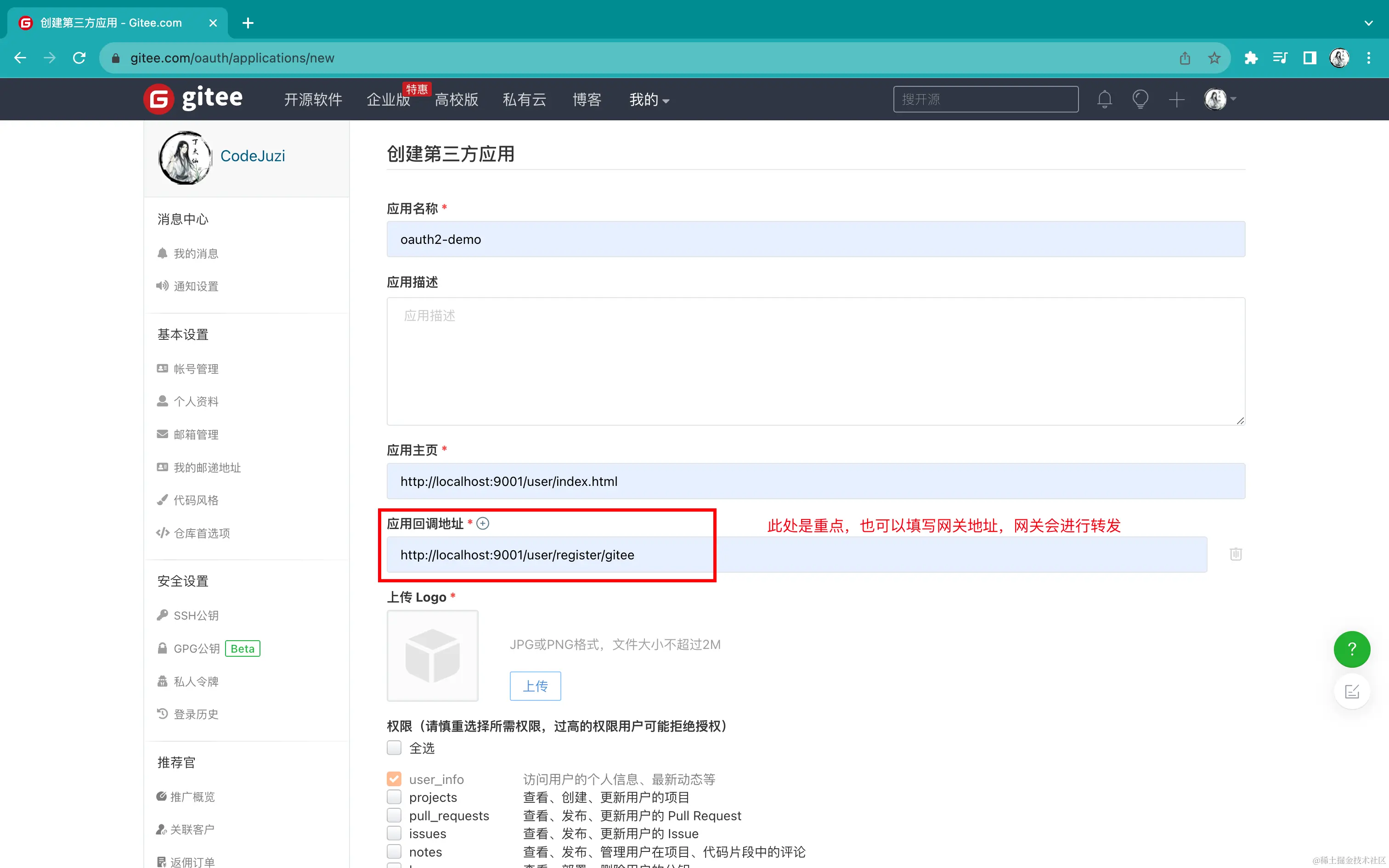Screen dimensions: 1389x868
Task: Focus the 应用描述 description text area
Action: click(815, 361)
